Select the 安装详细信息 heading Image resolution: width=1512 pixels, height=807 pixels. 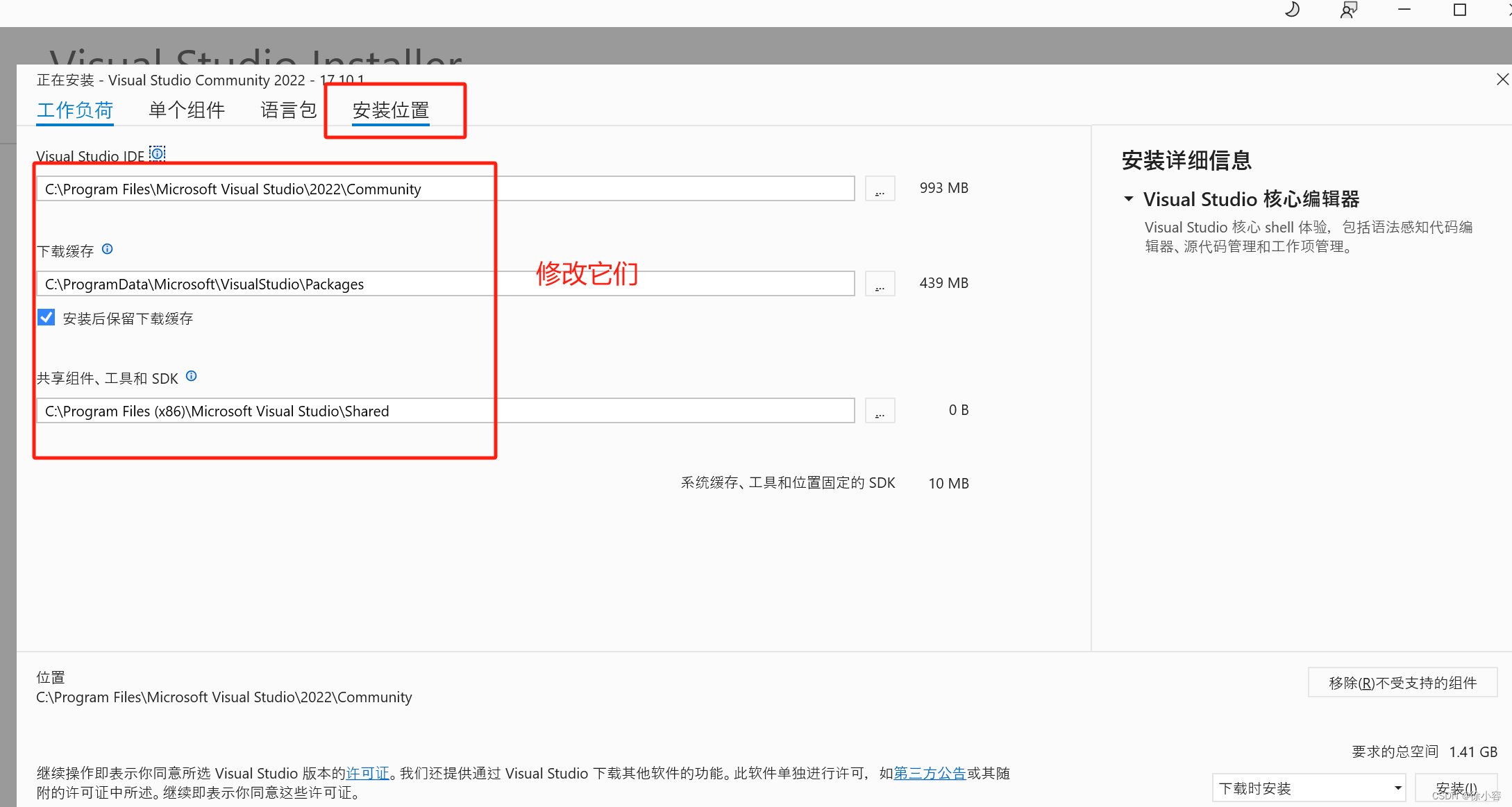pyautogui.click(x=1186, y=160)
